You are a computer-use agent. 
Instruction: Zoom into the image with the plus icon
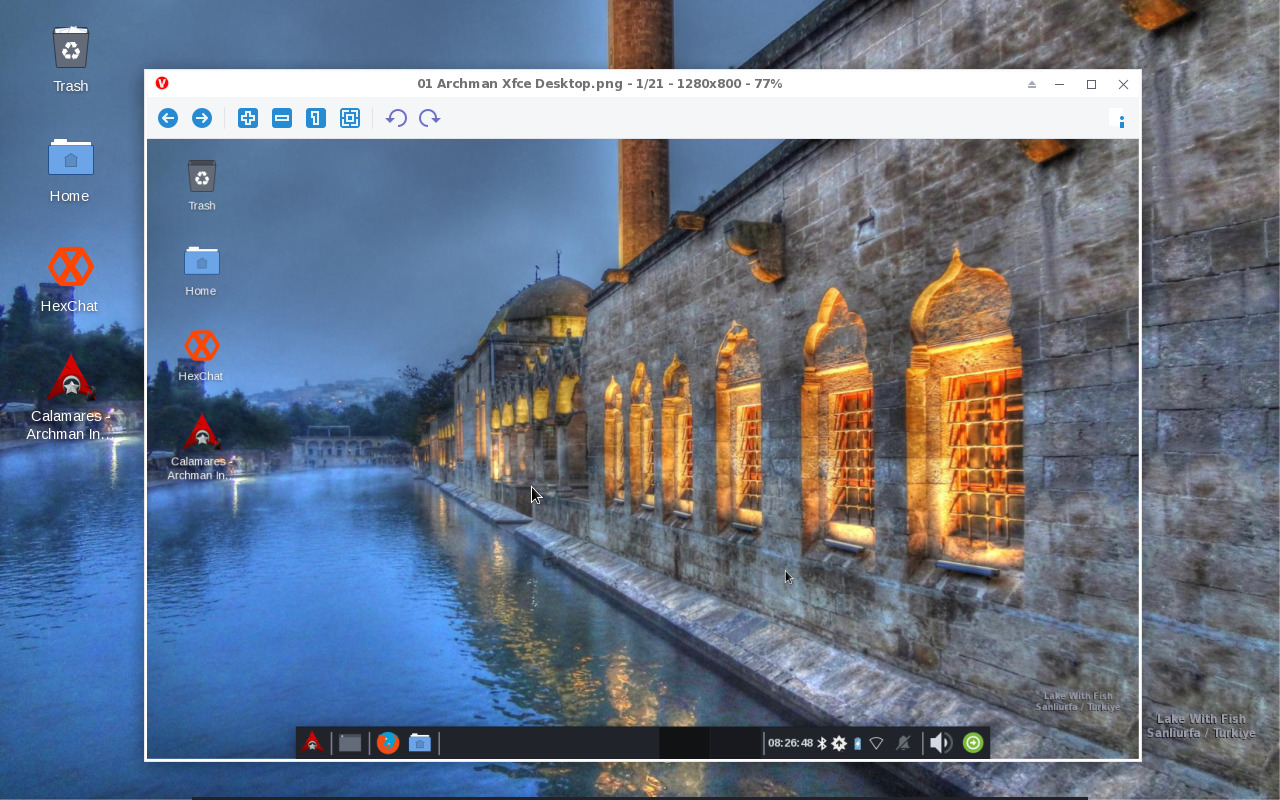pos(247,117)
